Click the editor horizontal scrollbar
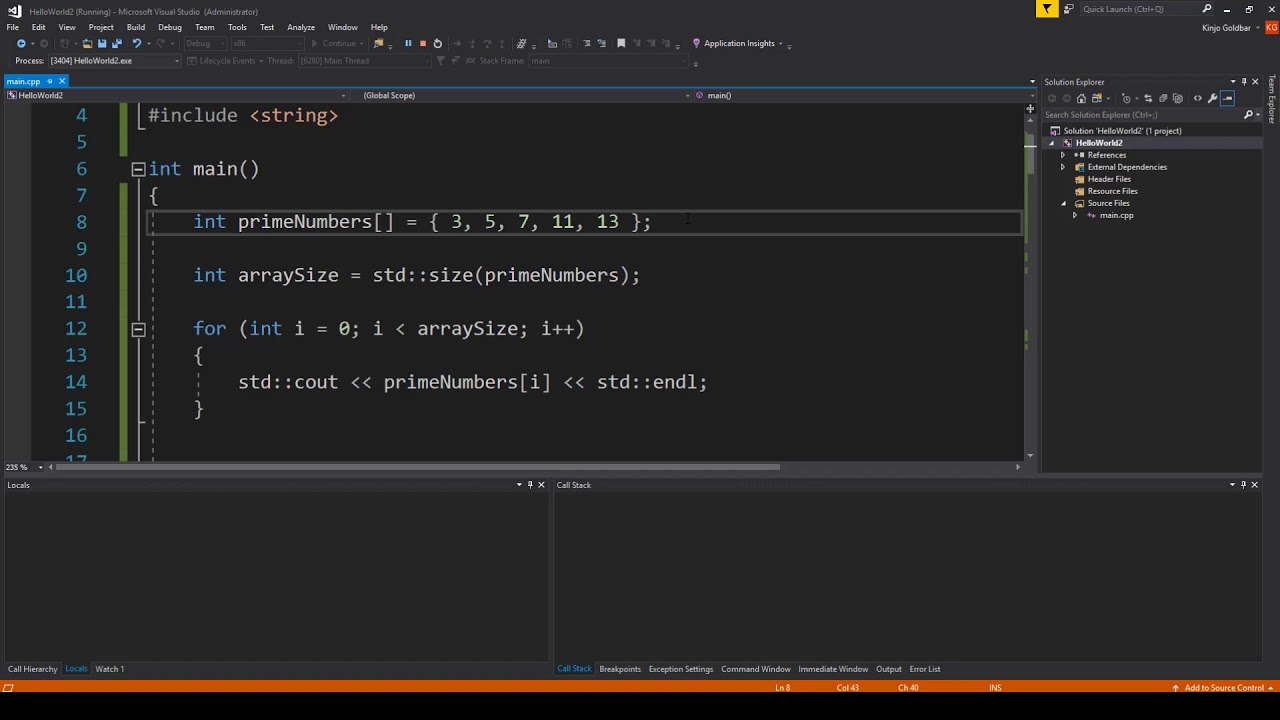The image size is (1280, 720). pos(418,467)
